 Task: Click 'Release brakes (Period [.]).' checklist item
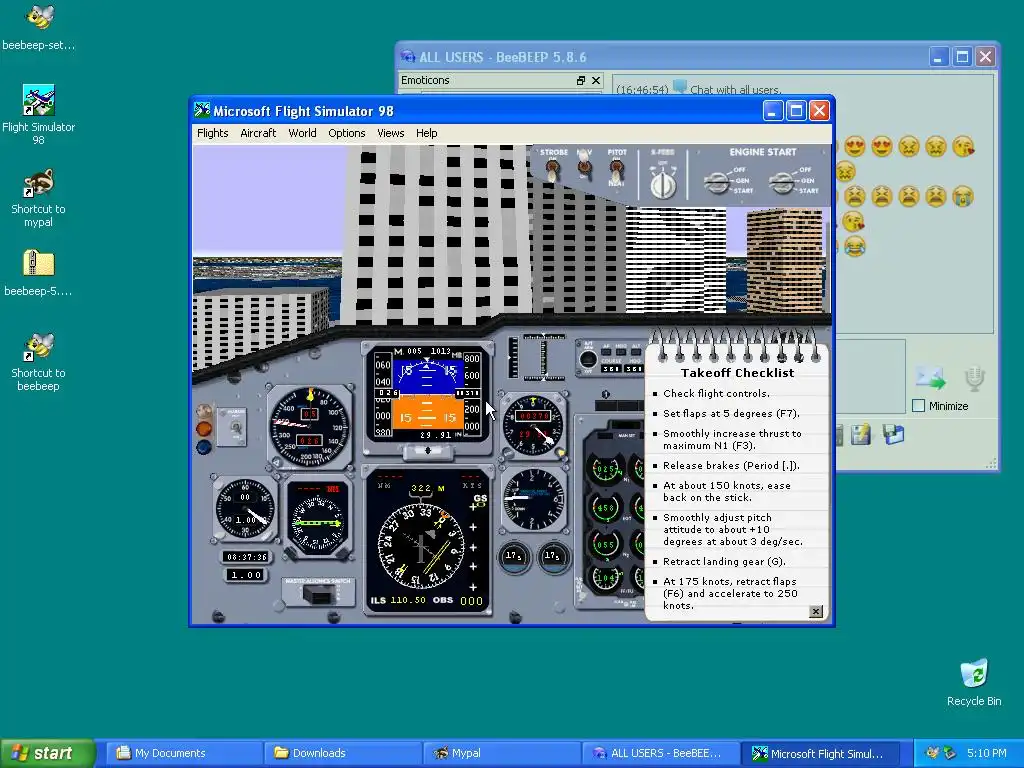tap(731, 466)
